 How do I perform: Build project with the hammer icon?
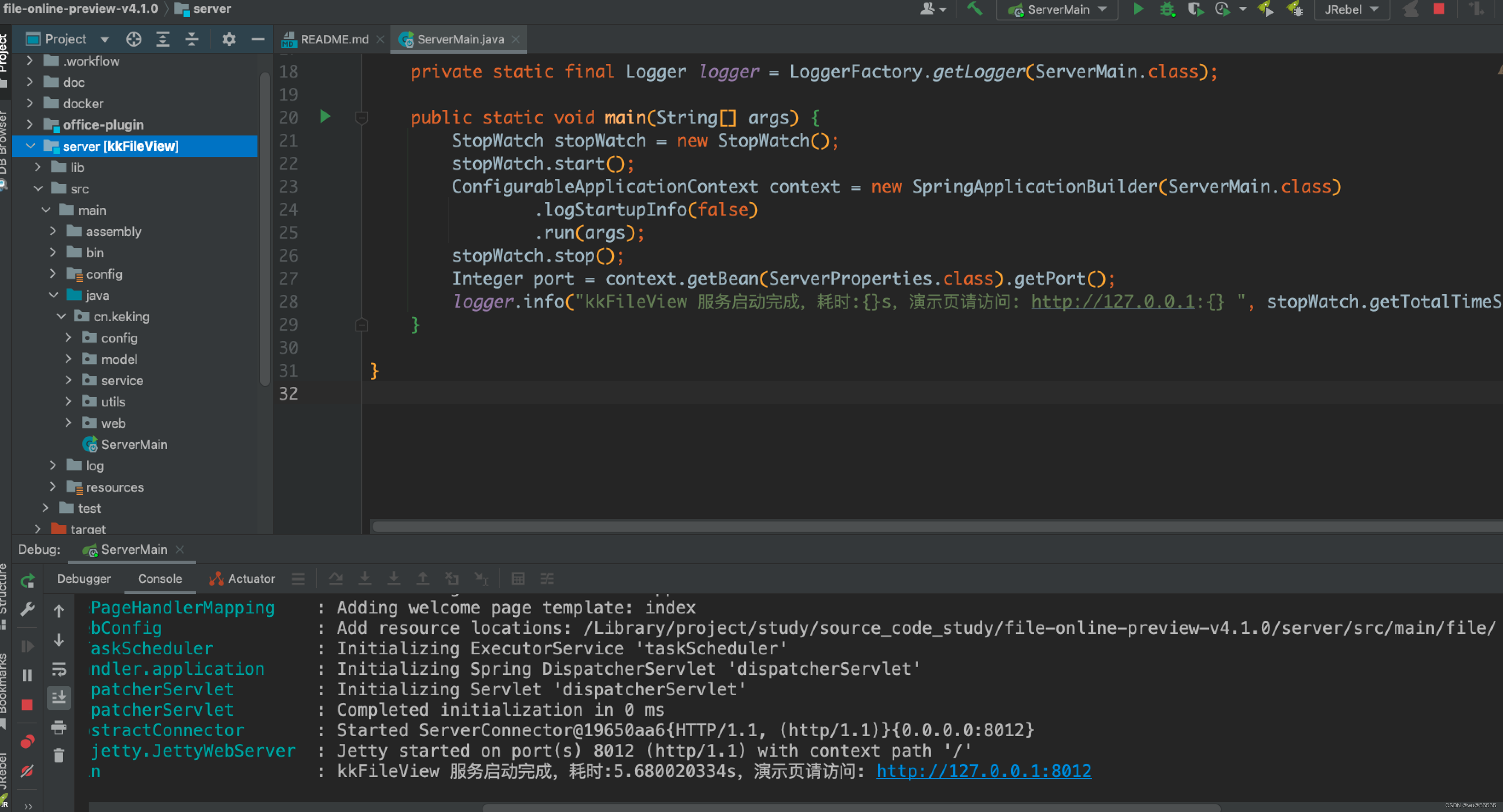(x=974, y=9)
